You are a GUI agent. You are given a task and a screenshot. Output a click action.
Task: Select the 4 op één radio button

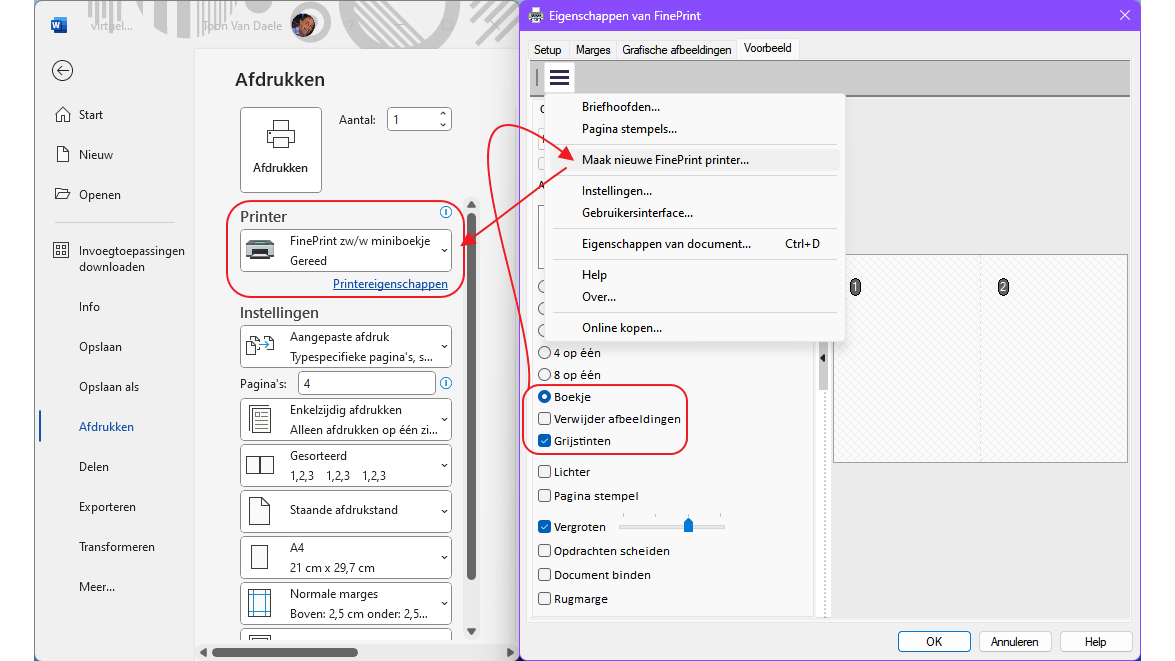click(x=545, y=352)
